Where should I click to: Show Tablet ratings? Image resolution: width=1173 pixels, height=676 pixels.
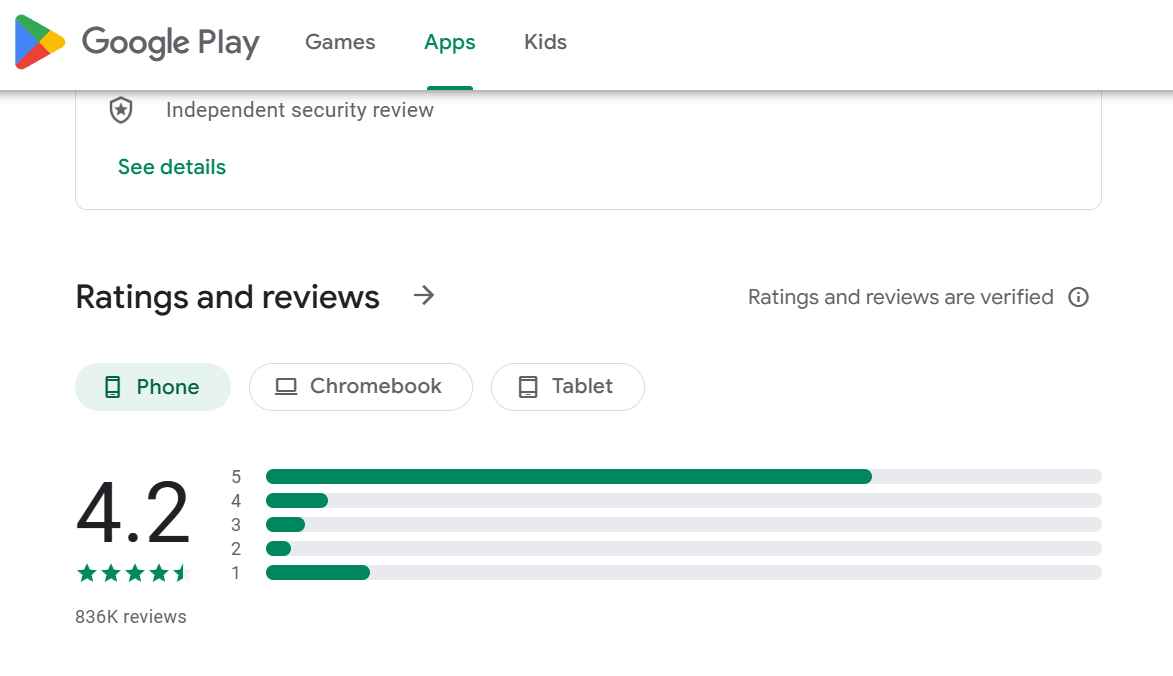567,387
